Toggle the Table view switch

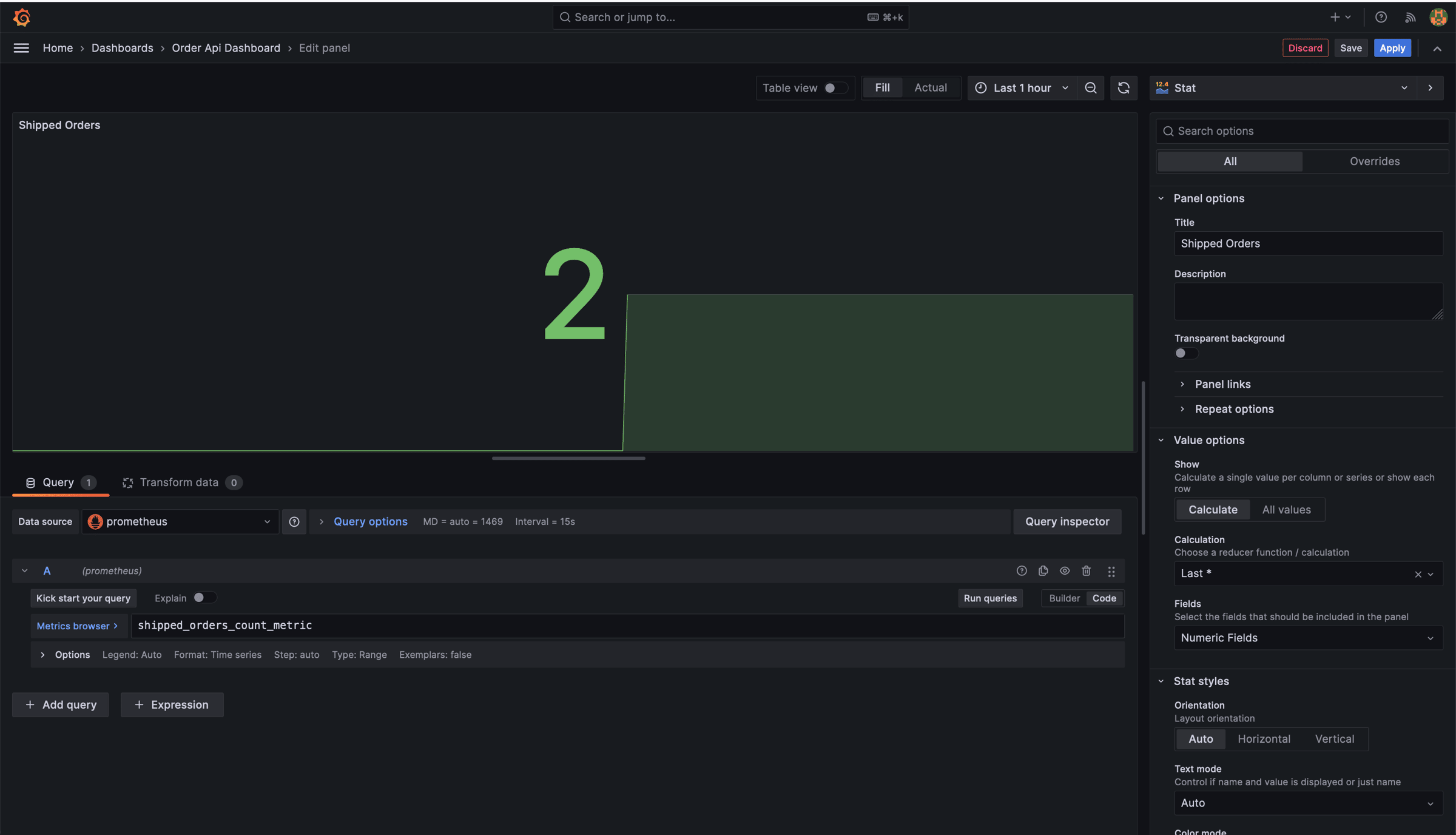point(835,88)
